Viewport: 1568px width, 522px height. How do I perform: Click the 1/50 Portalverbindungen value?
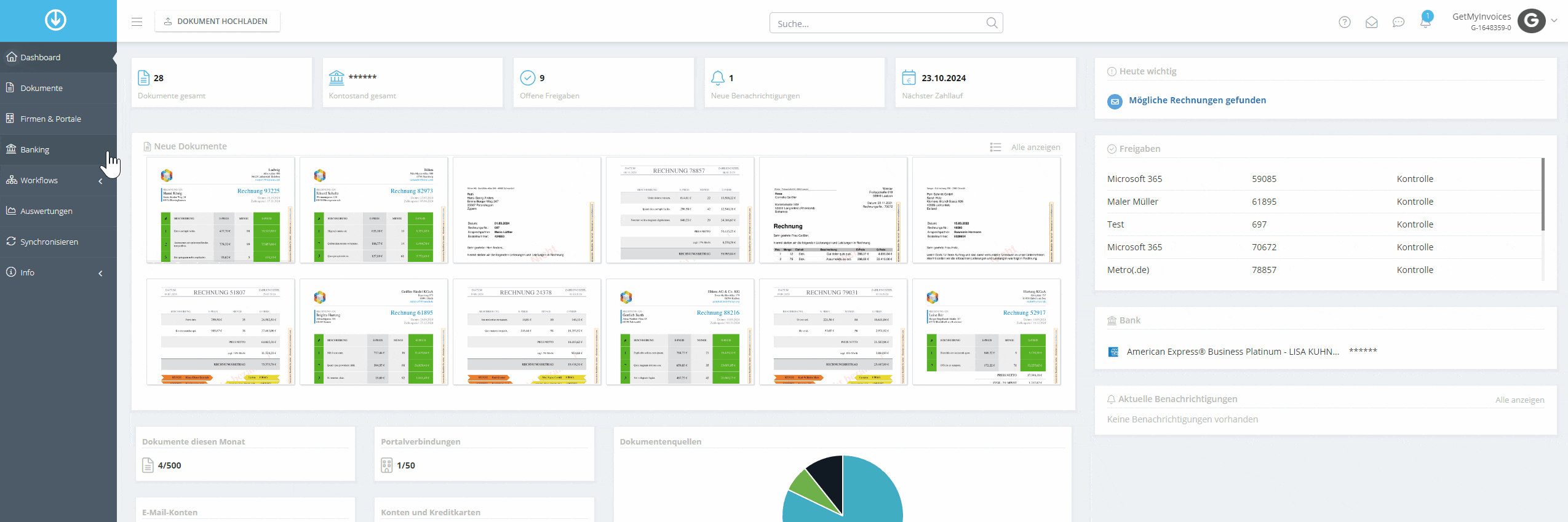tap(406, 465)
